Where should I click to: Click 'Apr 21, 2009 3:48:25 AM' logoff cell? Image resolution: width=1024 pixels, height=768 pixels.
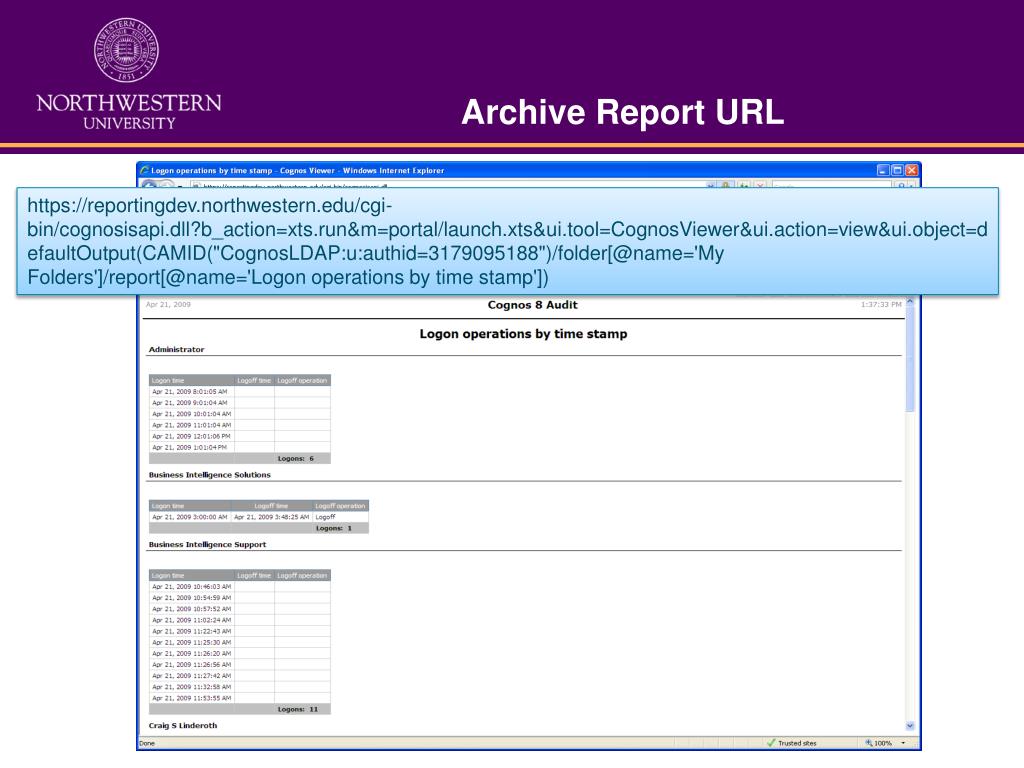click(x=272, y=517)
